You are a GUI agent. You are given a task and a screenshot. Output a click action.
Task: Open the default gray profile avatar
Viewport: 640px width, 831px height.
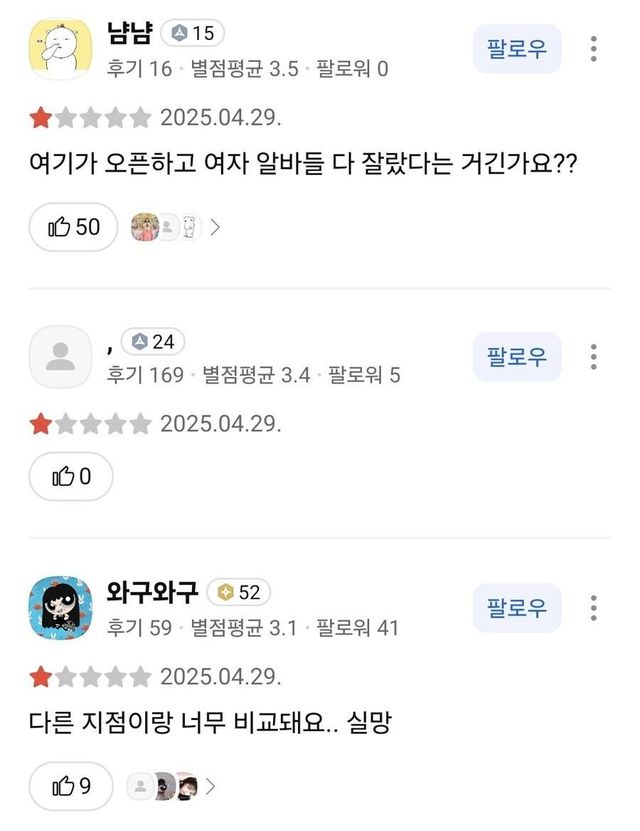pyautogui.click(x=61, y=357)
